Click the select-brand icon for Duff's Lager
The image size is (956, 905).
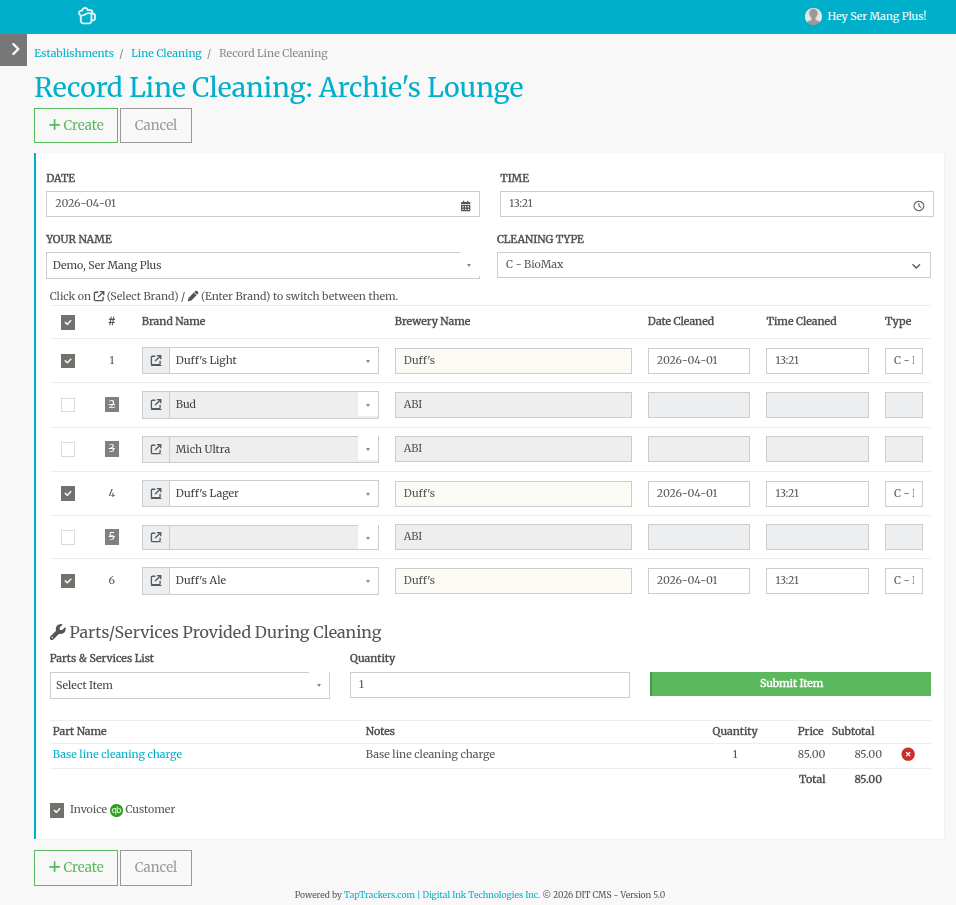[156, 493]
